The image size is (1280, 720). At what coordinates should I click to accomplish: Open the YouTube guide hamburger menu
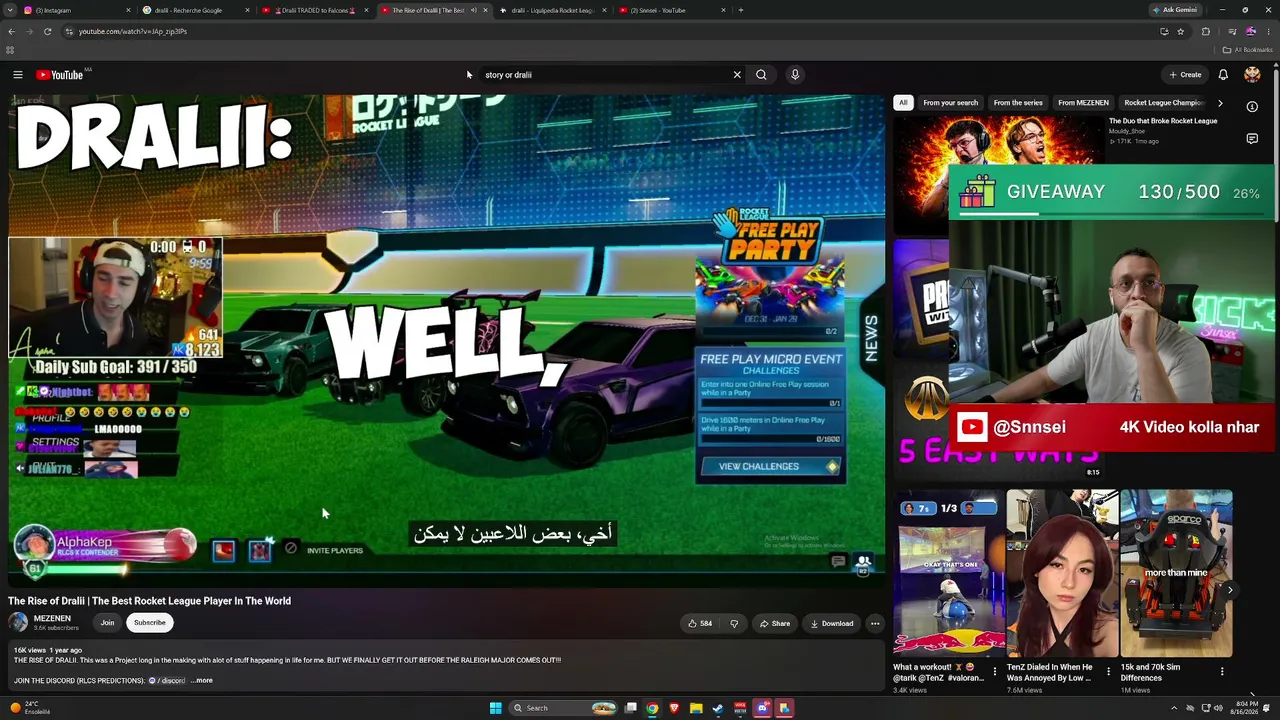18,75
